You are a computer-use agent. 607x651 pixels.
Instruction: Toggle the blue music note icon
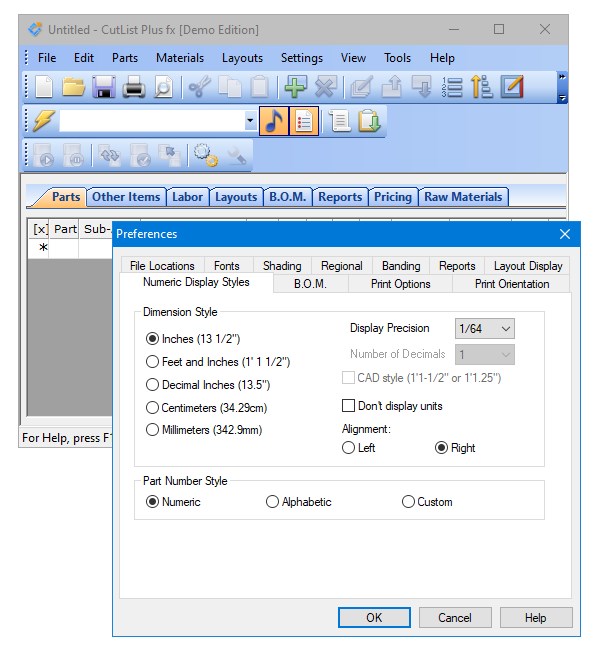point(274,121)
